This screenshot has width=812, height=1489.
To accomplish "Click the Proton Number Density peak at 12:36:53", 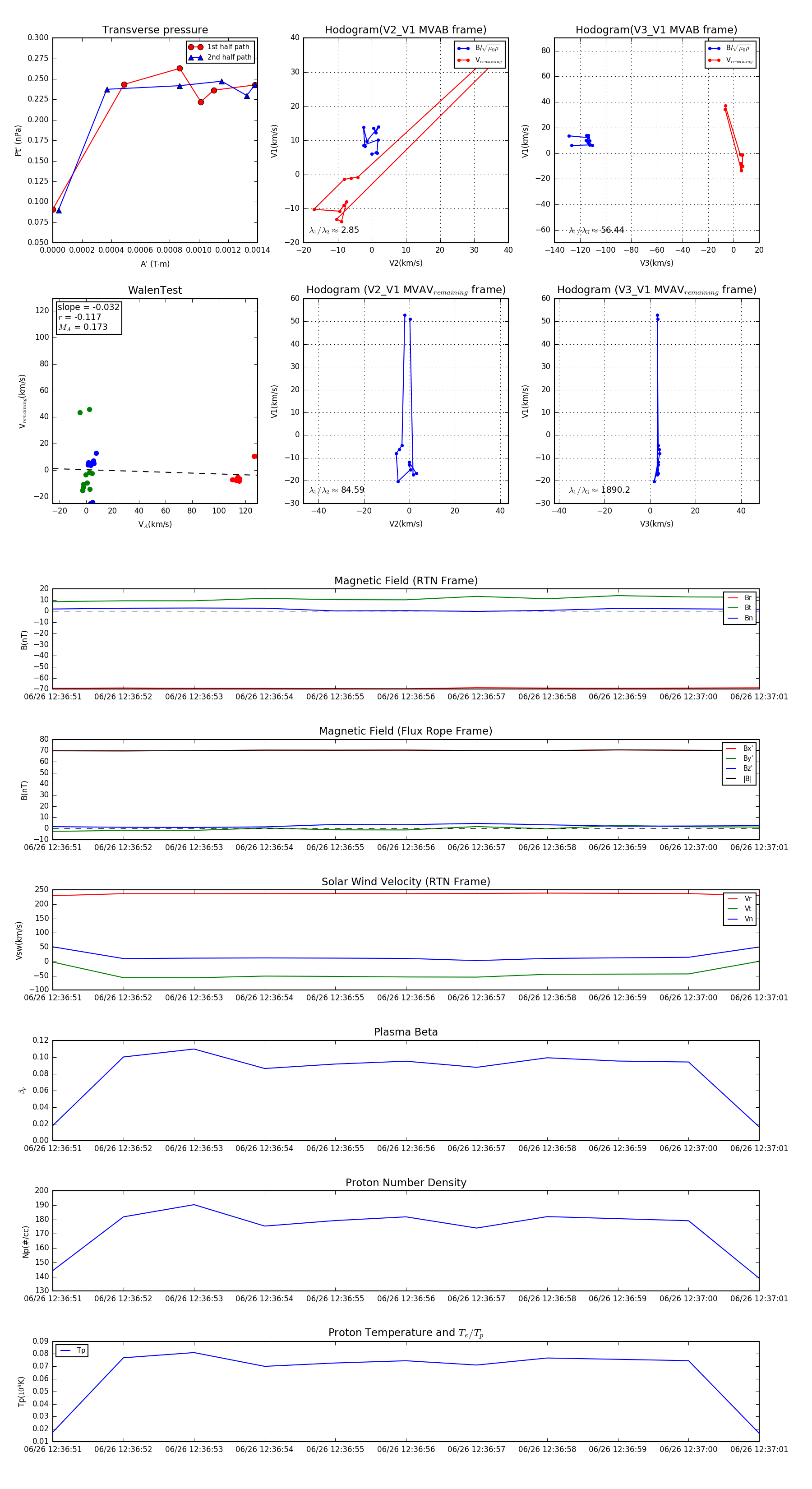I will [194, 1205].
